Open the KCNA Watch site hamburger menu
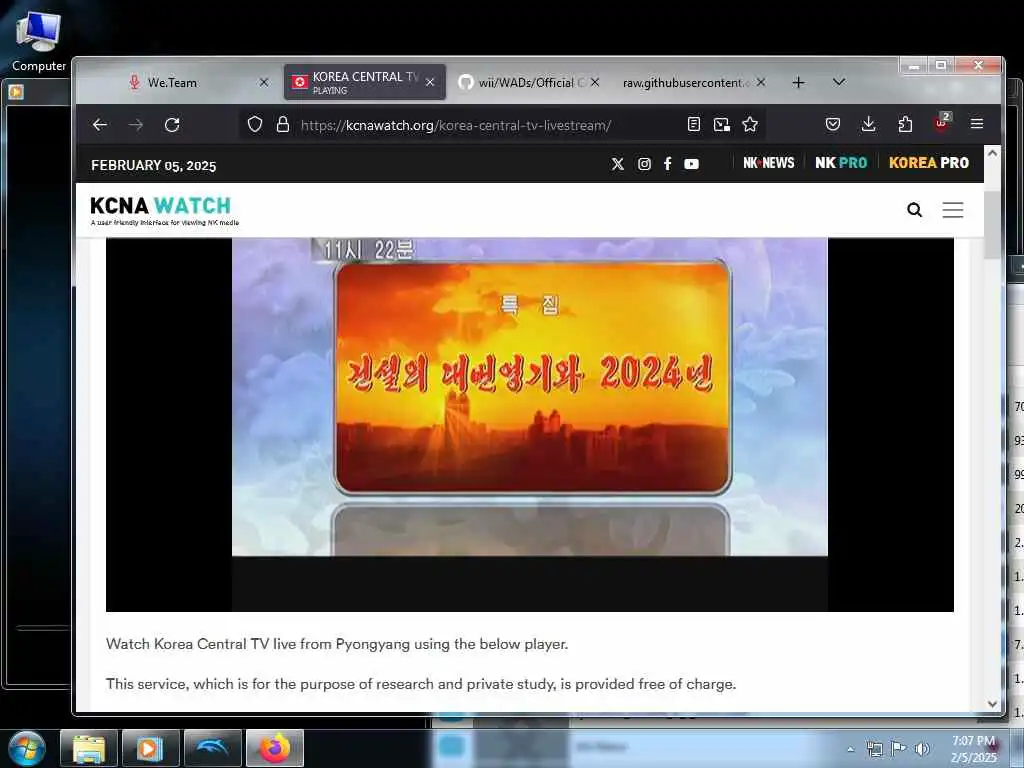 953,210
